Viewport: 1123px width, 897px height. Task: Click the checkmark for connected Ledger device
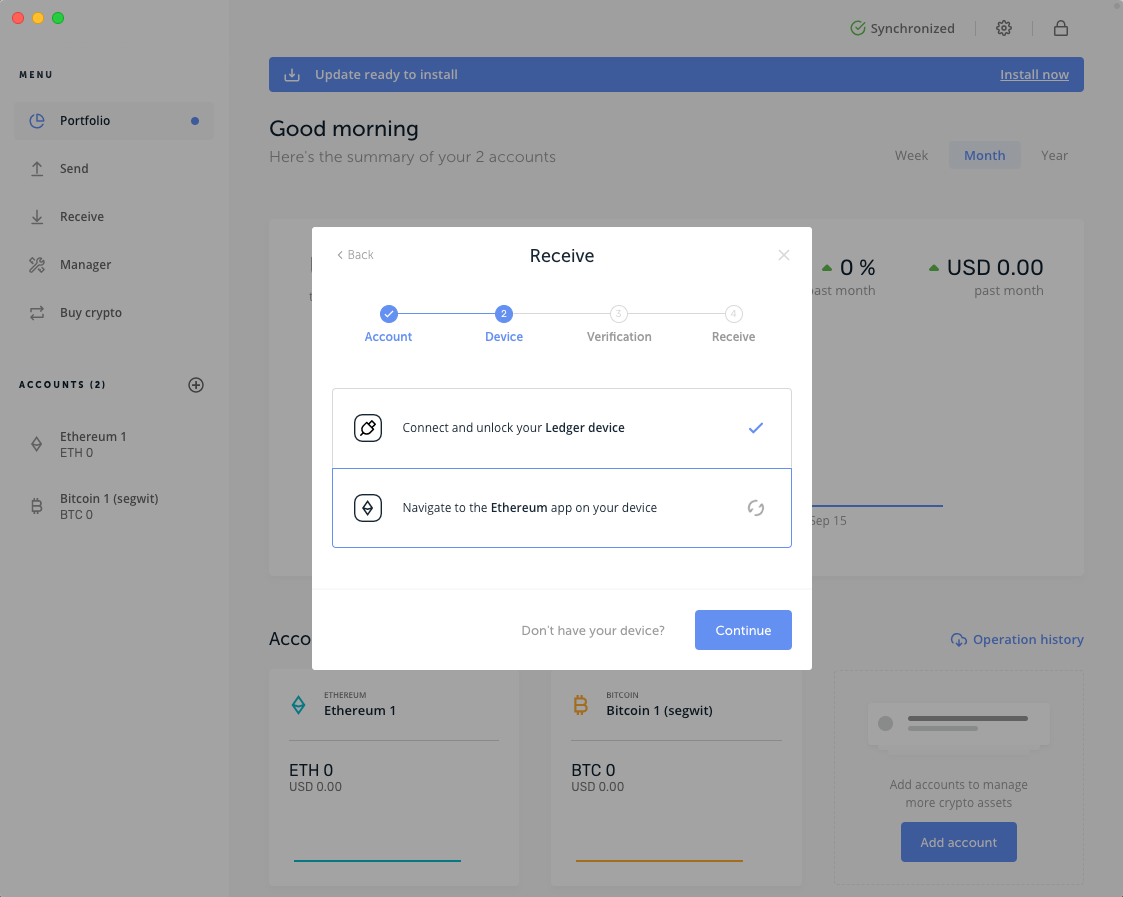click(x=756, y=427)
